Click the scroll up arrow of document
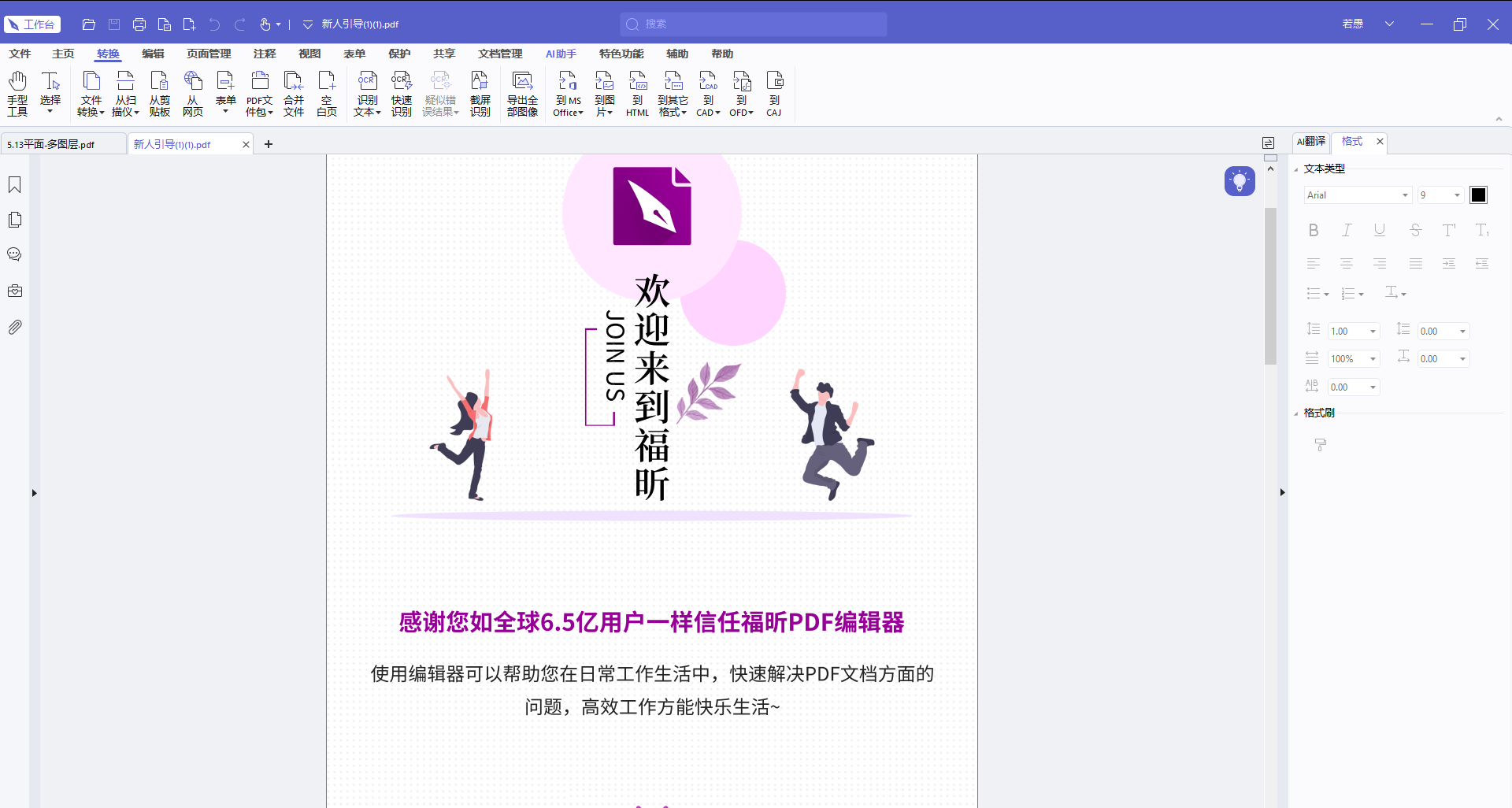1512x808 pixels. pos(1270,169)
